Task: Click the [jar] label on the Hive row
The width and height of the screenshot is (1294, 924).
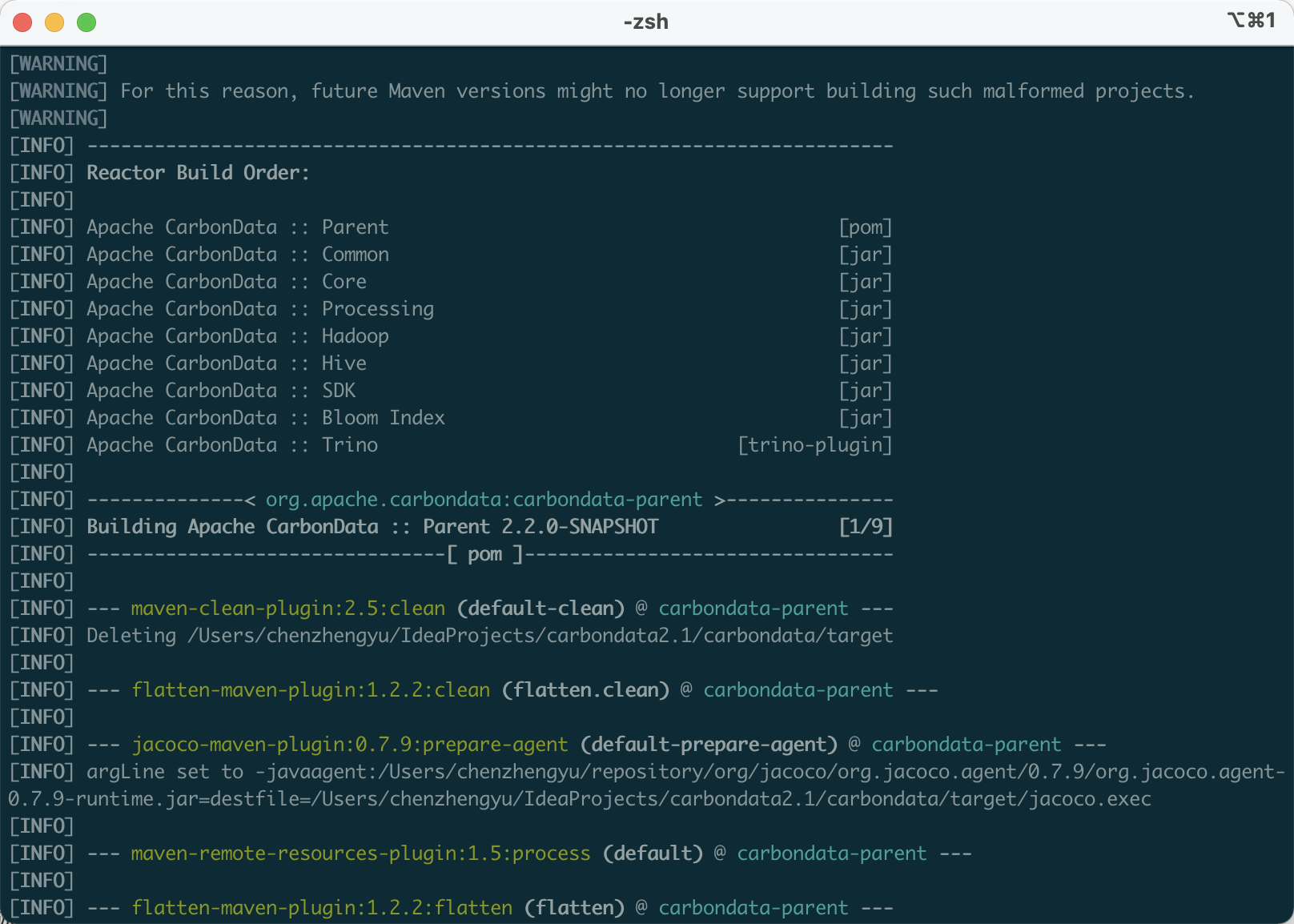Action: click(x=866, y=364)
